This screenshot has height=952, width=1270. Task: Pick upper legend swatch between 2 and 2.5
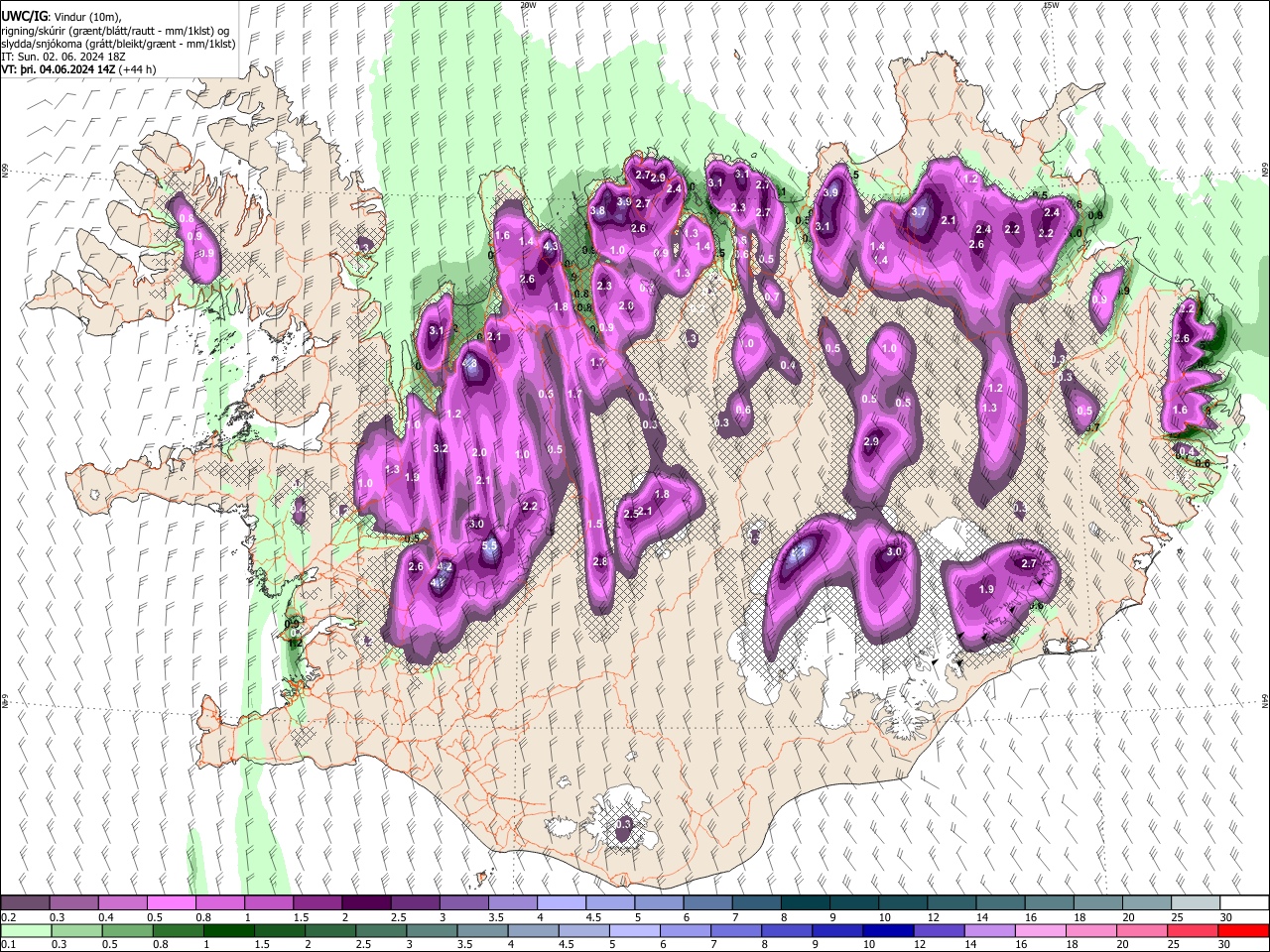pos(365,903)
